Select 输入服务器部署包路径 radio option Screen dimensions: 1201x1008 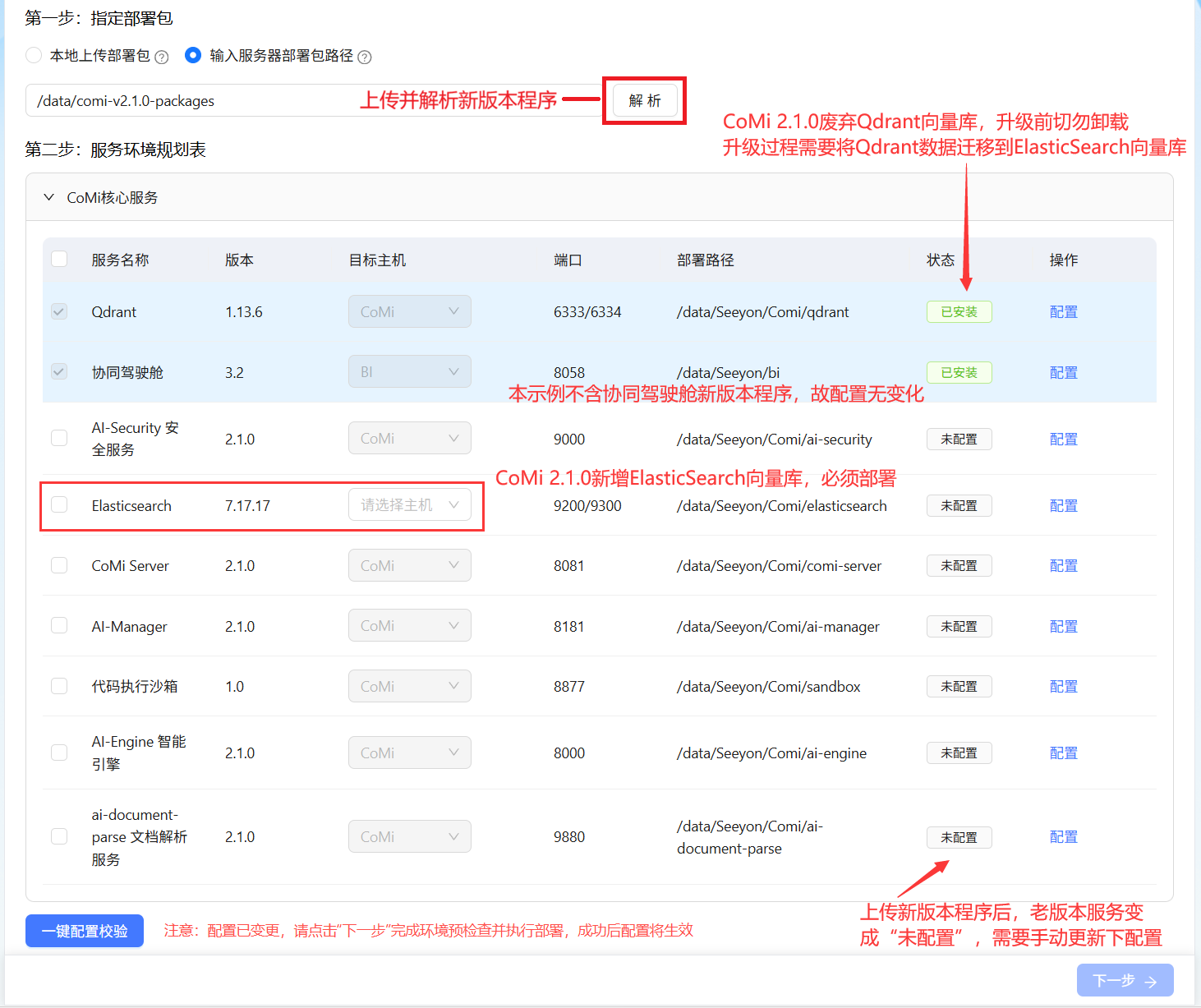(x=193, y=55)
